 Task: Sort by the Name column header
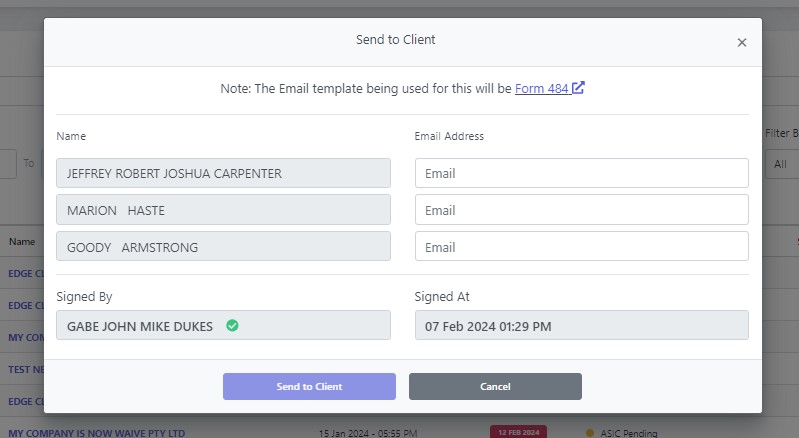[x=22, y=241]
